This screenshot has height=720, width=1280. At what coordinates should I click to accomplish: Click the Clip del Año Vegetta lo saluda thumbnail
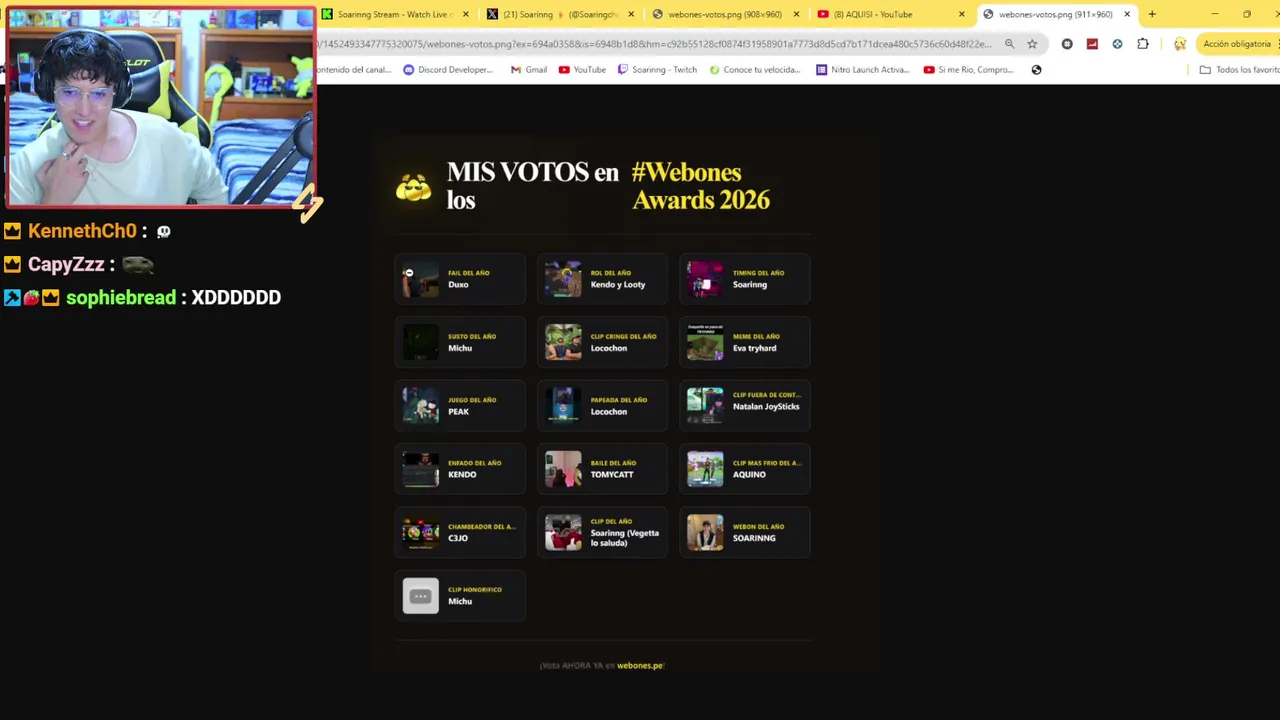click(563, 532)
